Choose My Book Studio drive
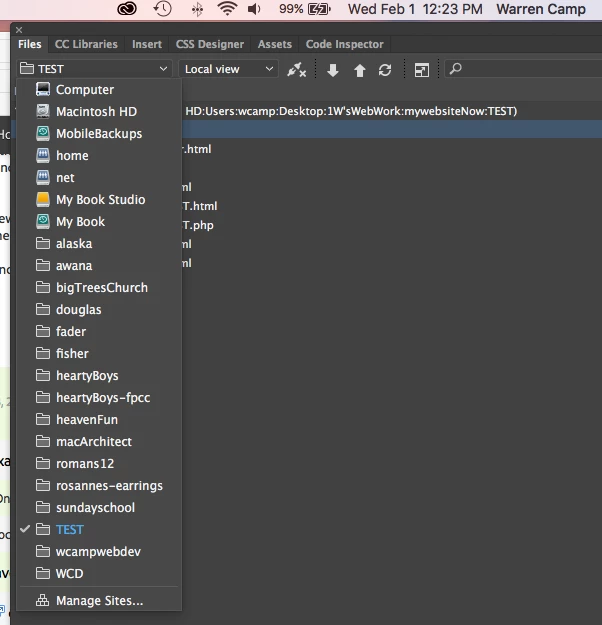 (x=99, y=199)
